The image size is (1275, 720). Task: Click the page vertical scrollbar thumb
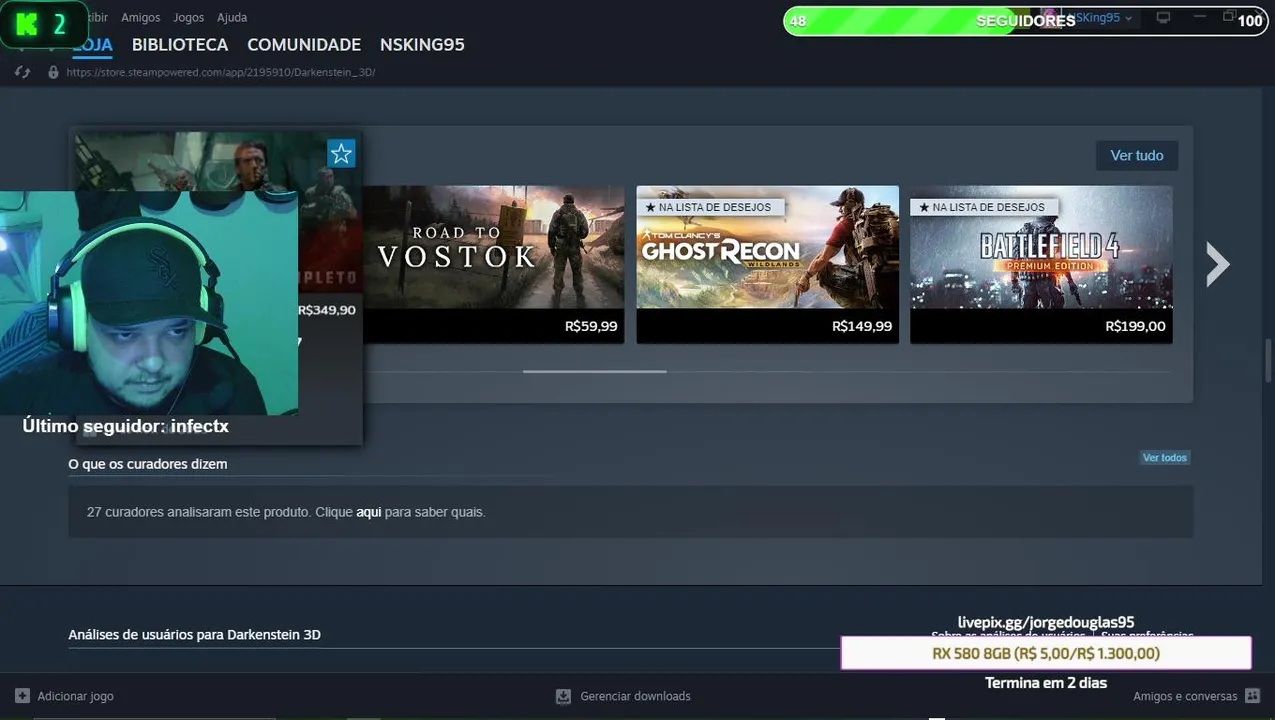pos(1269,360)
